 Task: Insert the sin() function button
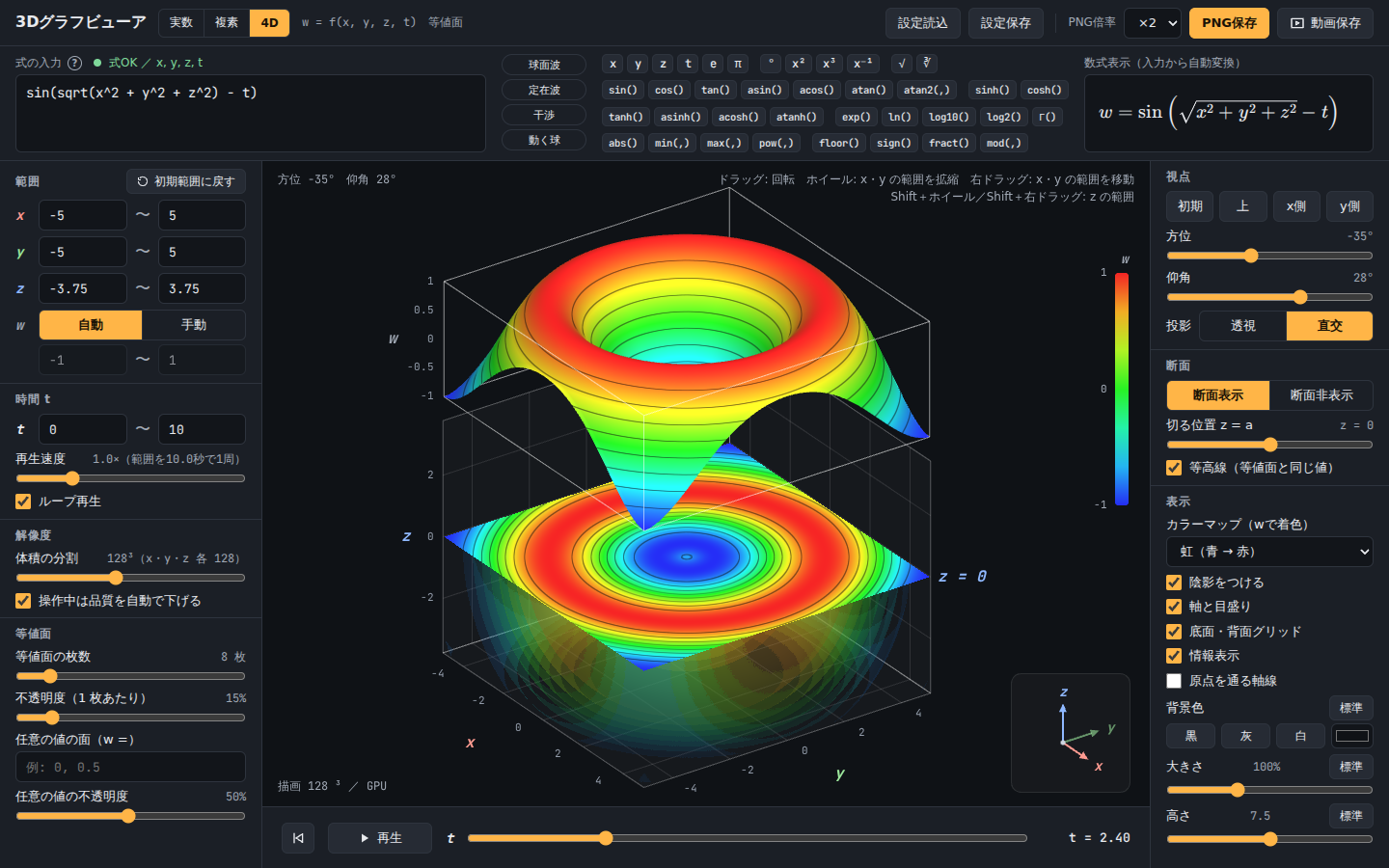[623, 90]
